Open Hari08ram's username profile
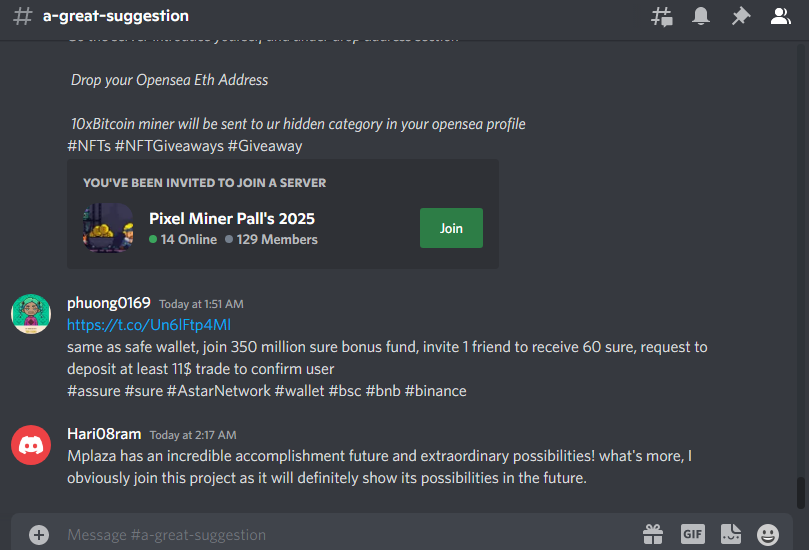Image resolution: width=809 pixels, height=550 pixels. [x=104, y=434]
